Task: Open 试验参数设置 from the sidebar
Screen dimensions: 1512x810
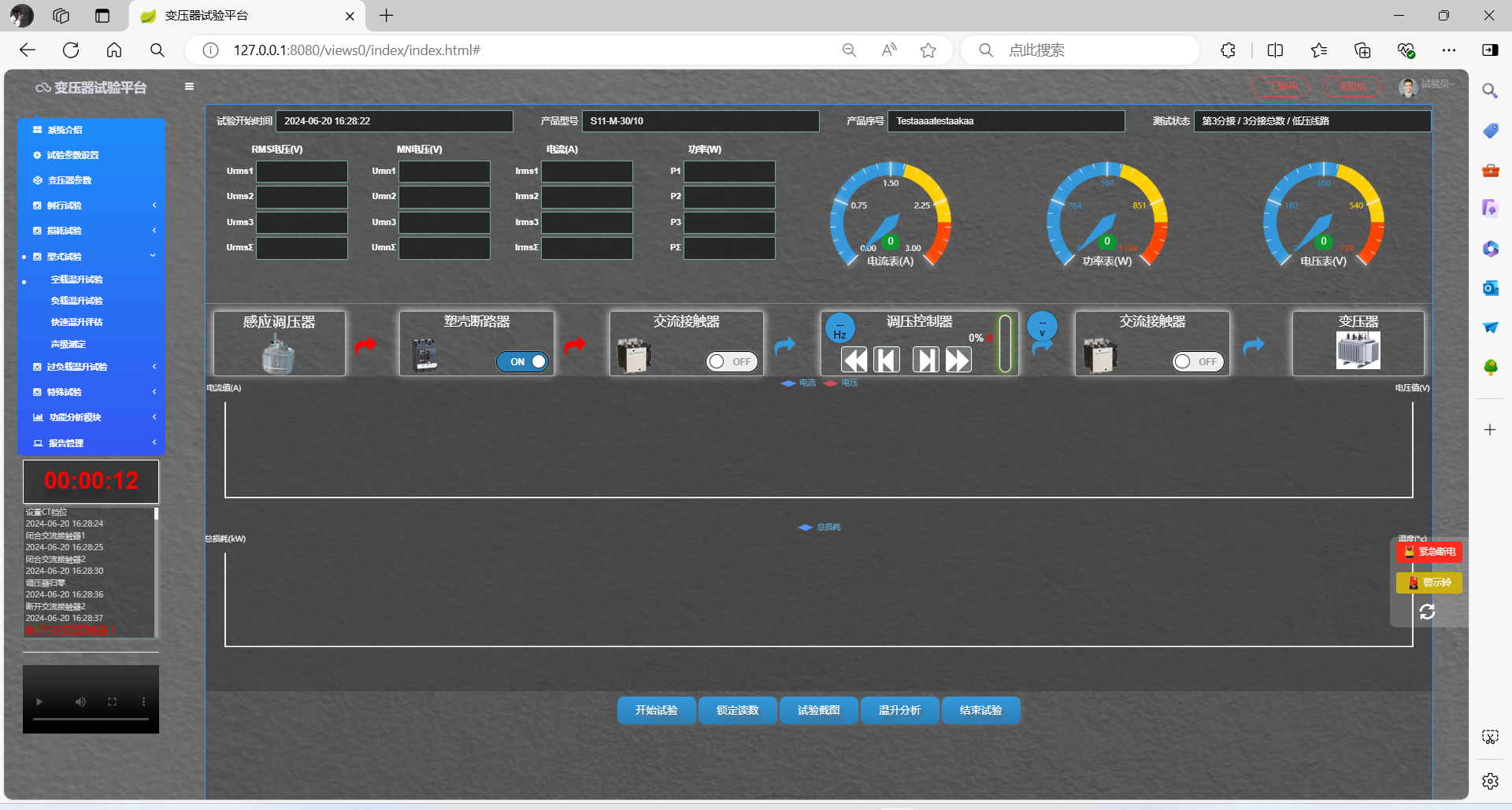Action: tap(72, 155)
